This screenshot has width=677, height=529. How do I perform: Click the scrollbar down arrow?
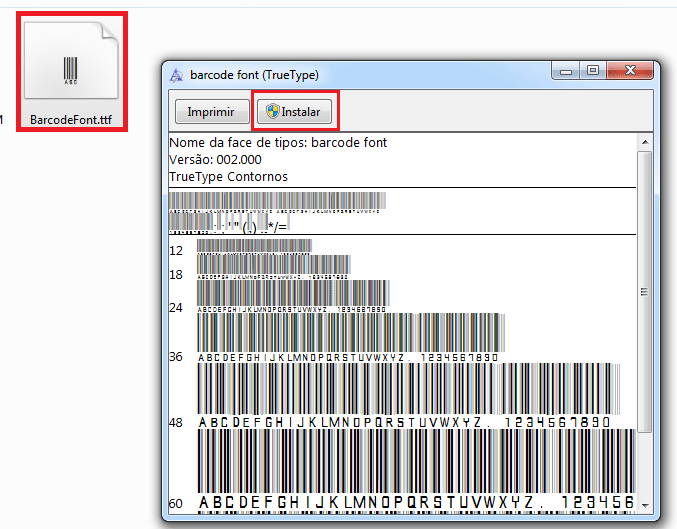click(x=644, y=503)
